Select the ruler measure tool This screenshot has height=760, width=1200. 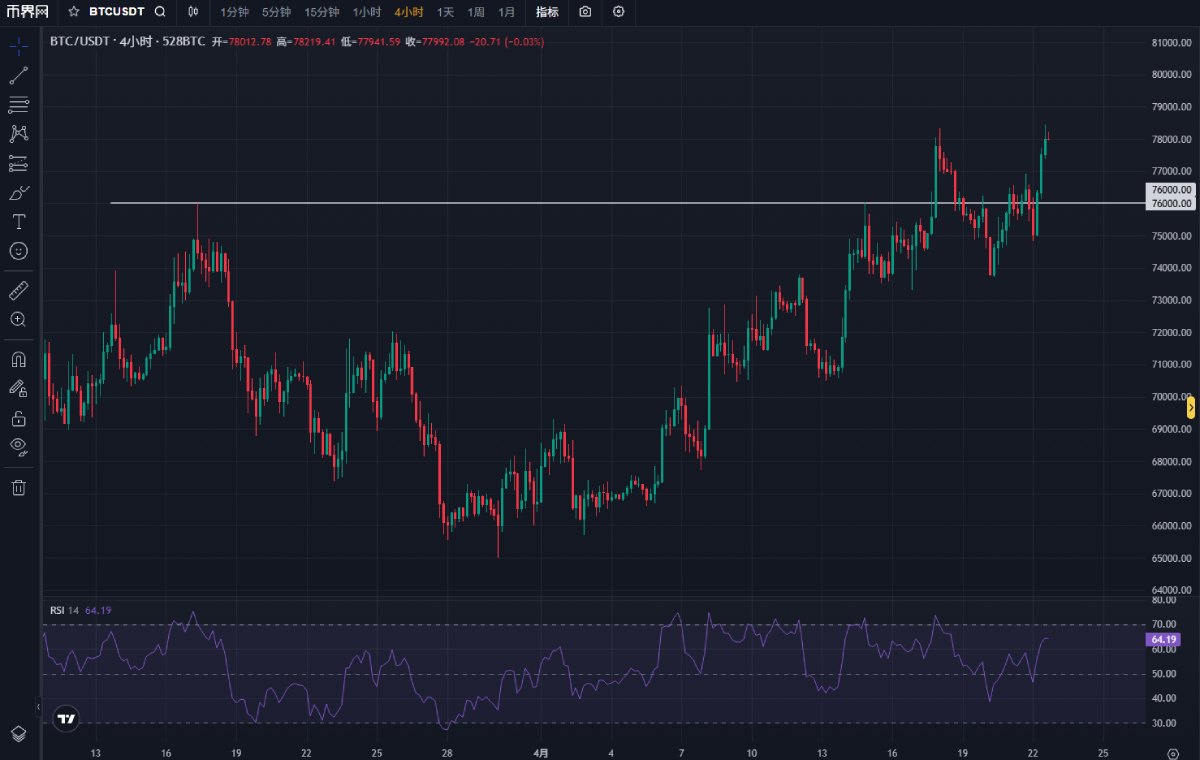[x=18, y=290]
